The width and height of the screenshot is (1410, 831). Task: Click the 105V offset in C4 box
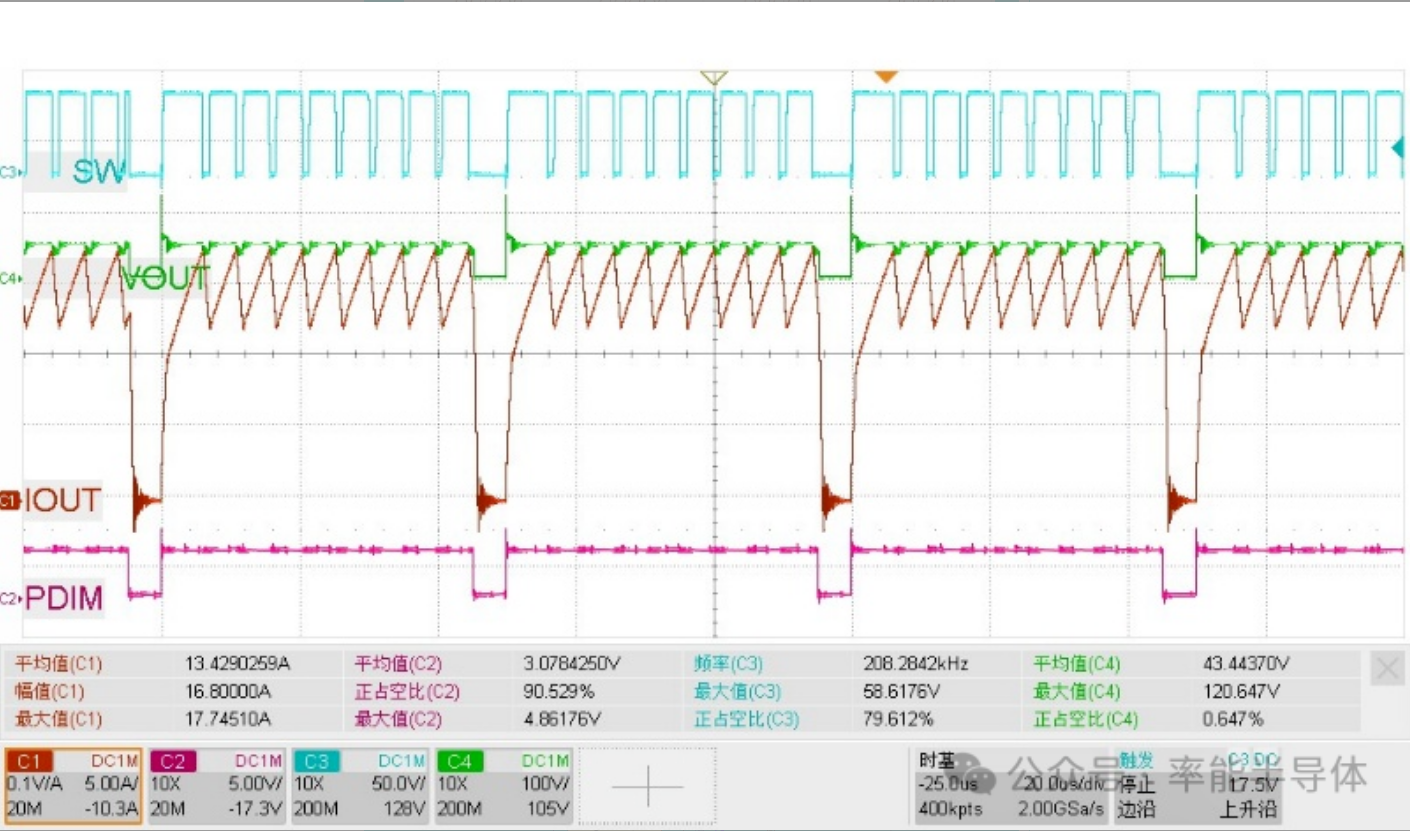coord(550,808)
